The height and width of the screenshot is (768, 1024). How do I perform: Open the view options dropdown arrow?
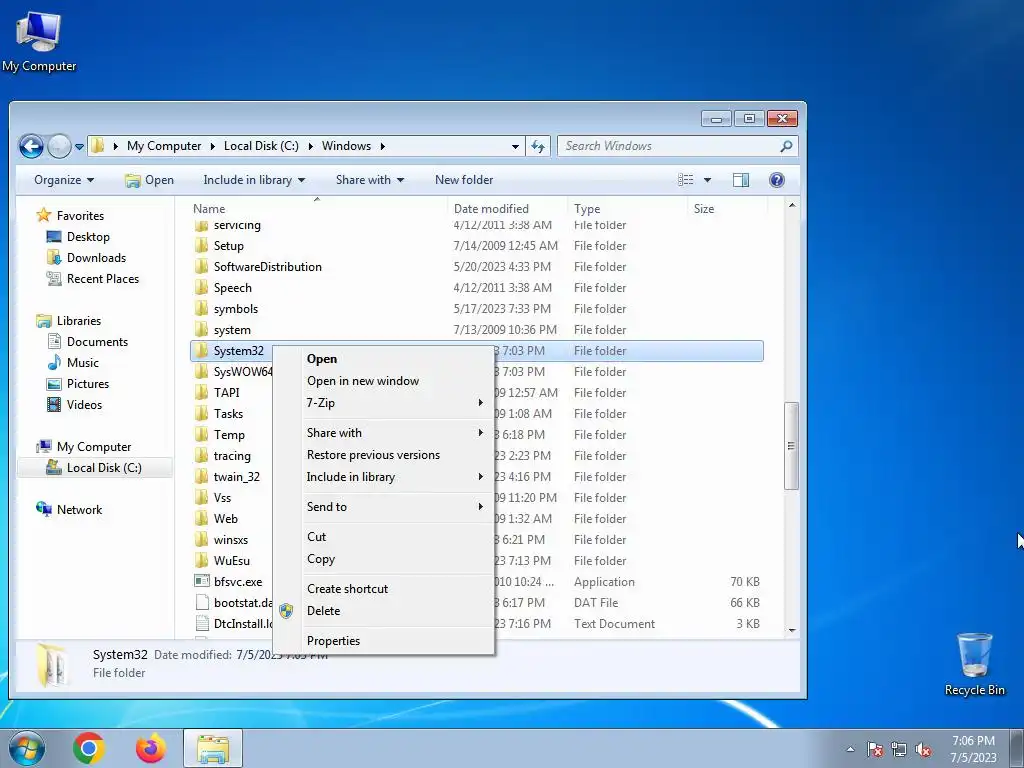pyautogui.click(x=707, y=180)
